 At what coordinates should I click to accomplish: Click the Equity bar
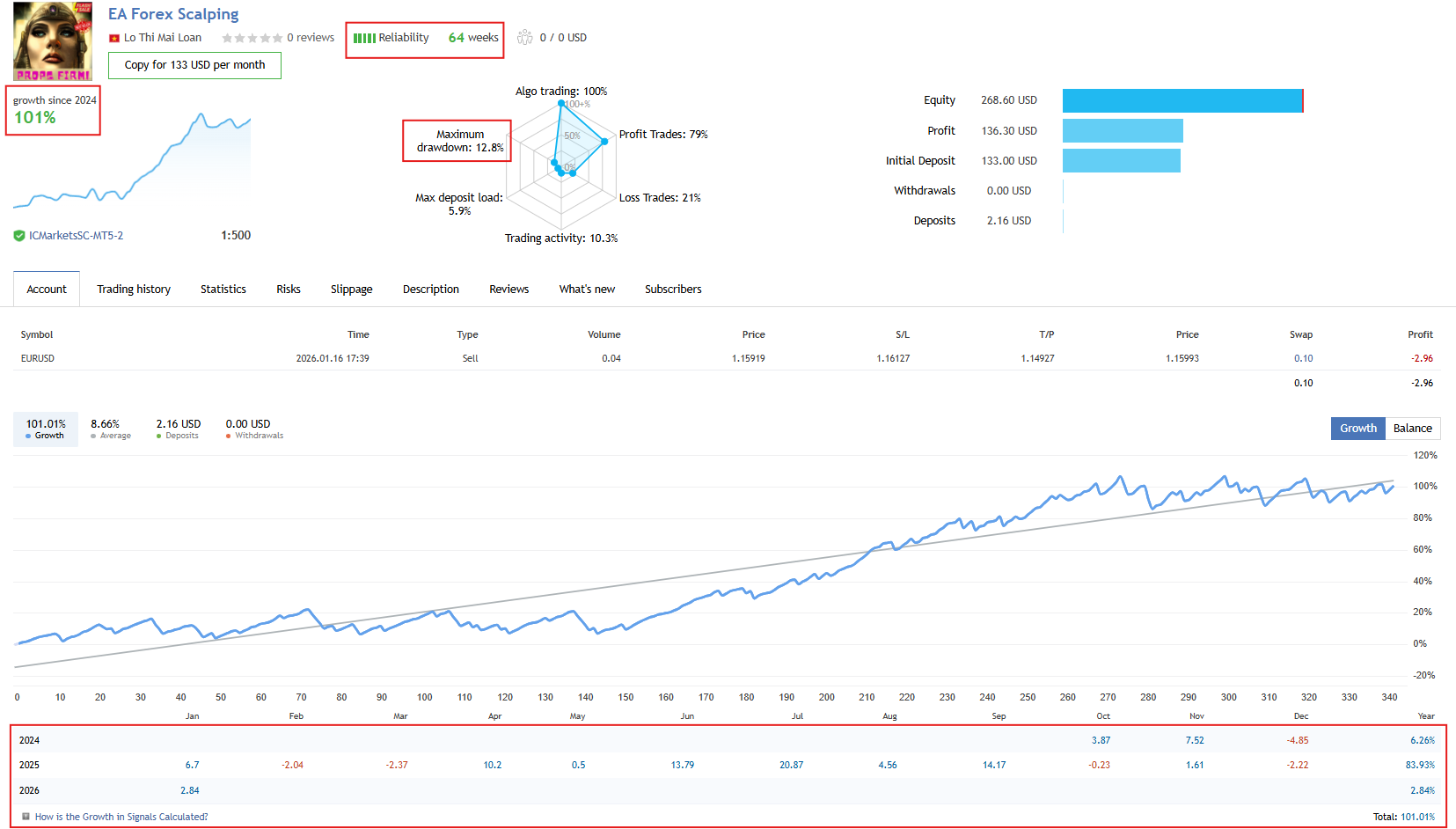(1183, 100)
